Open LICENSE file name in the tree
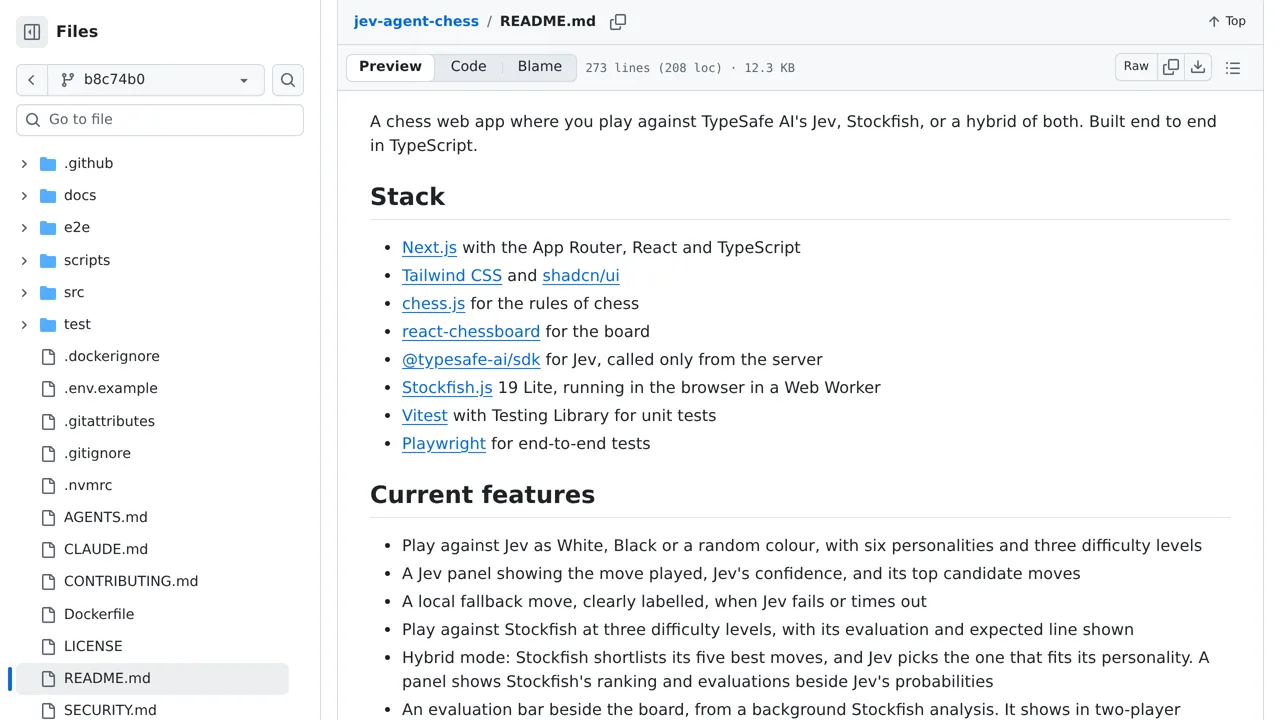The width and height of the screenshot is (1280, 720). pos(93,647)
